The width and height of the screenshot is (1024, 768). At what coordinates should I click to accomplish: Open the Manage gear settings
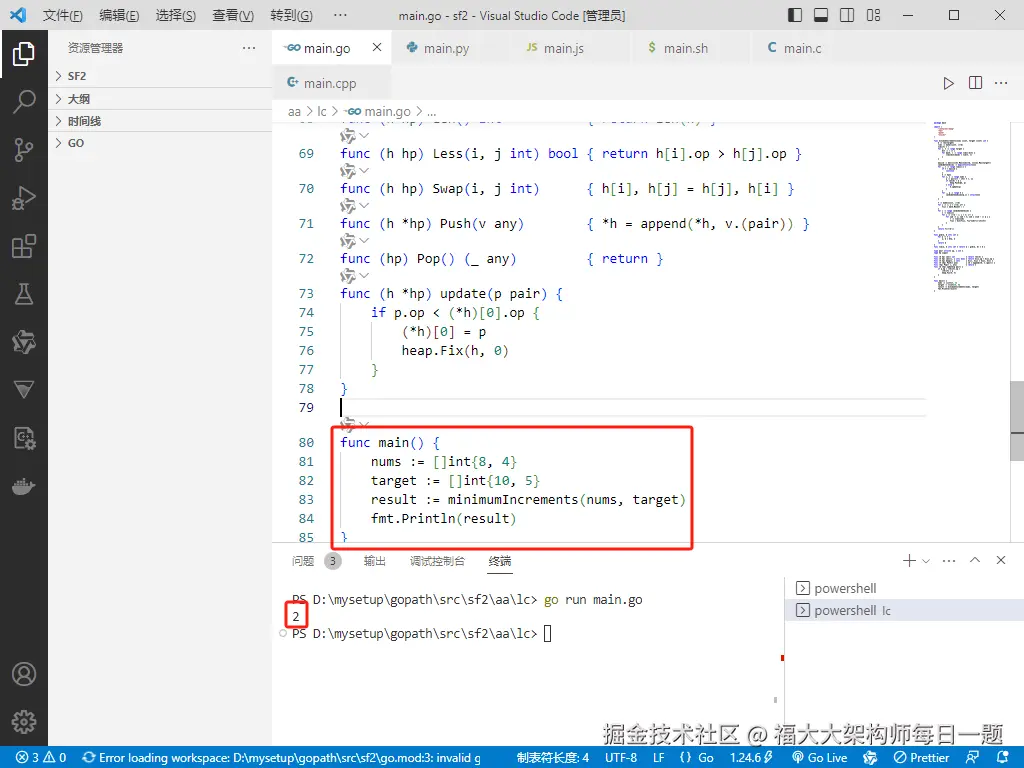pyautogui.click(x=24, y=722)
